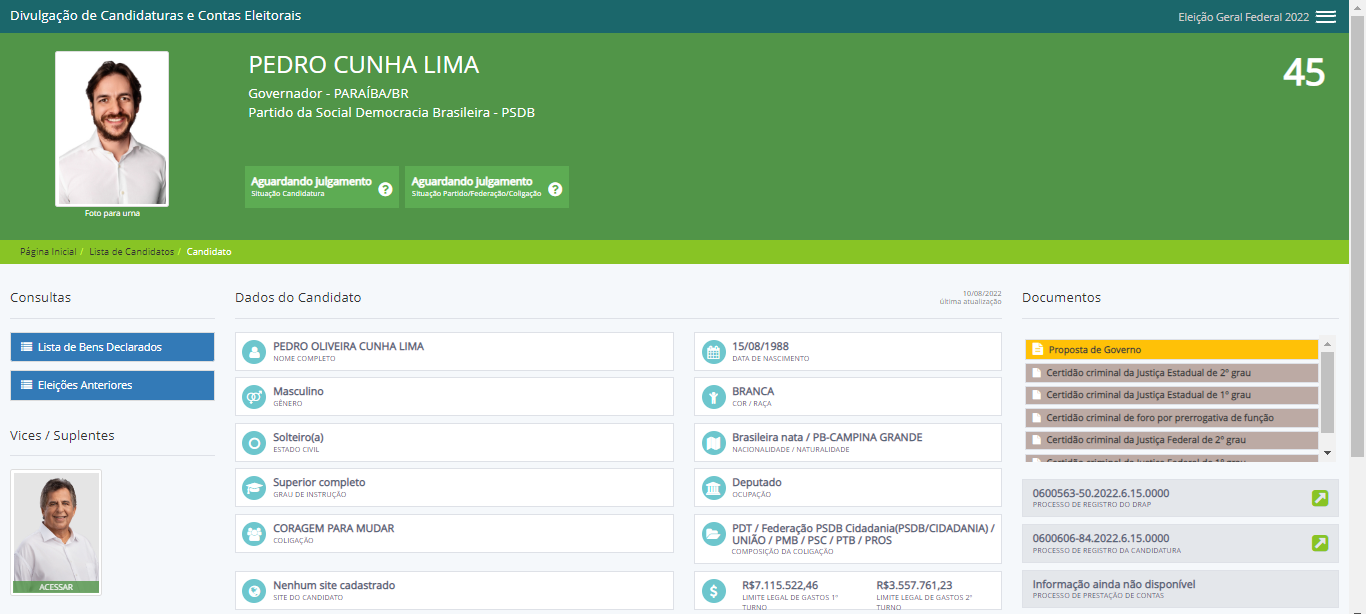Click the graduation cap icon beside Superior completo
1366x614 pixels.
click(x=254, y=487)
